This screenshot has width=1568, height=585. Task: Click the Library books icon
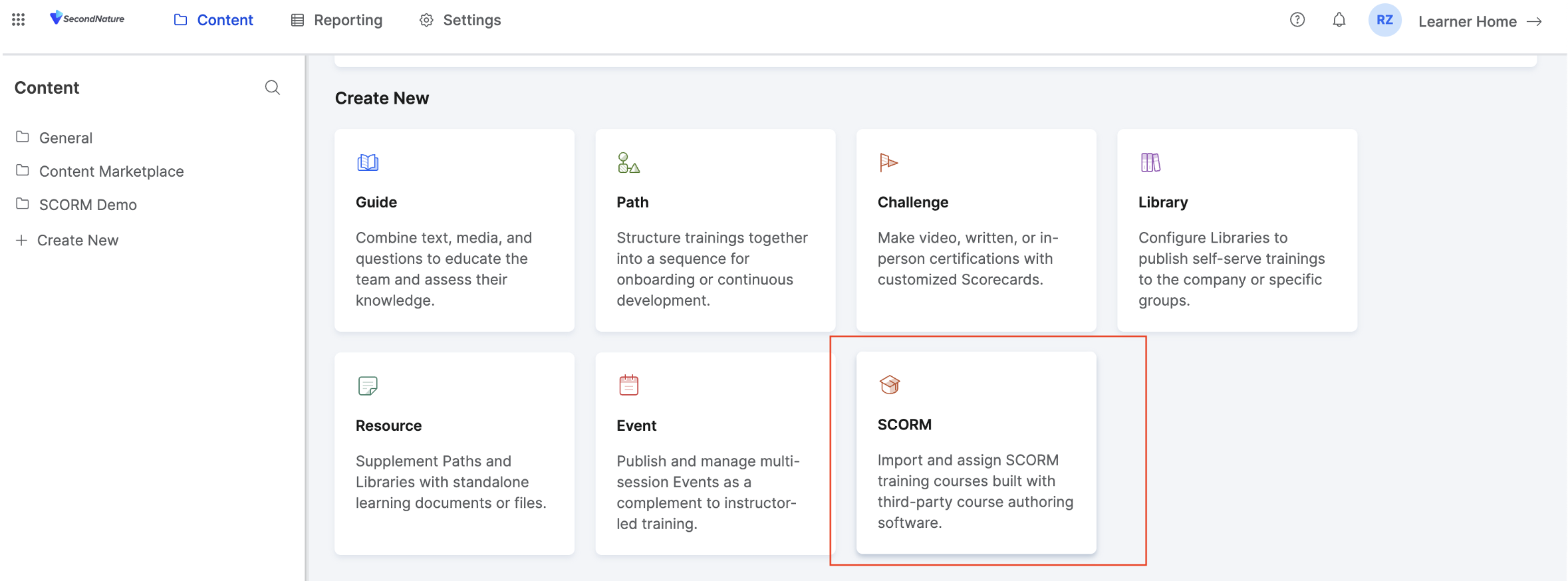click(1150, 163)
